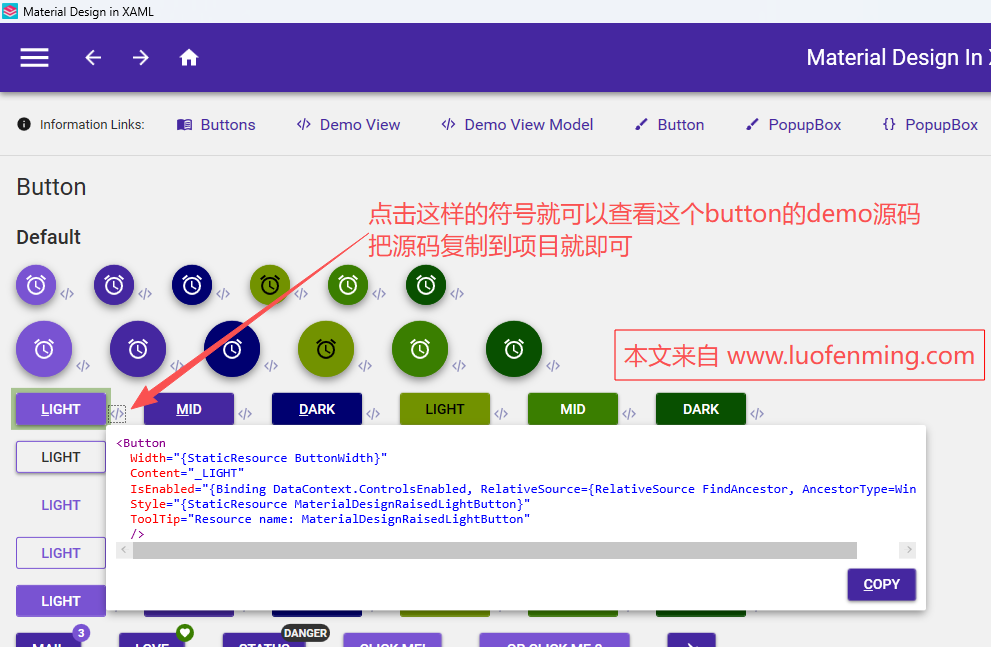Open code snippet icon beside the DARK button
The image size is (991, 647).
[x=372, y=411]
